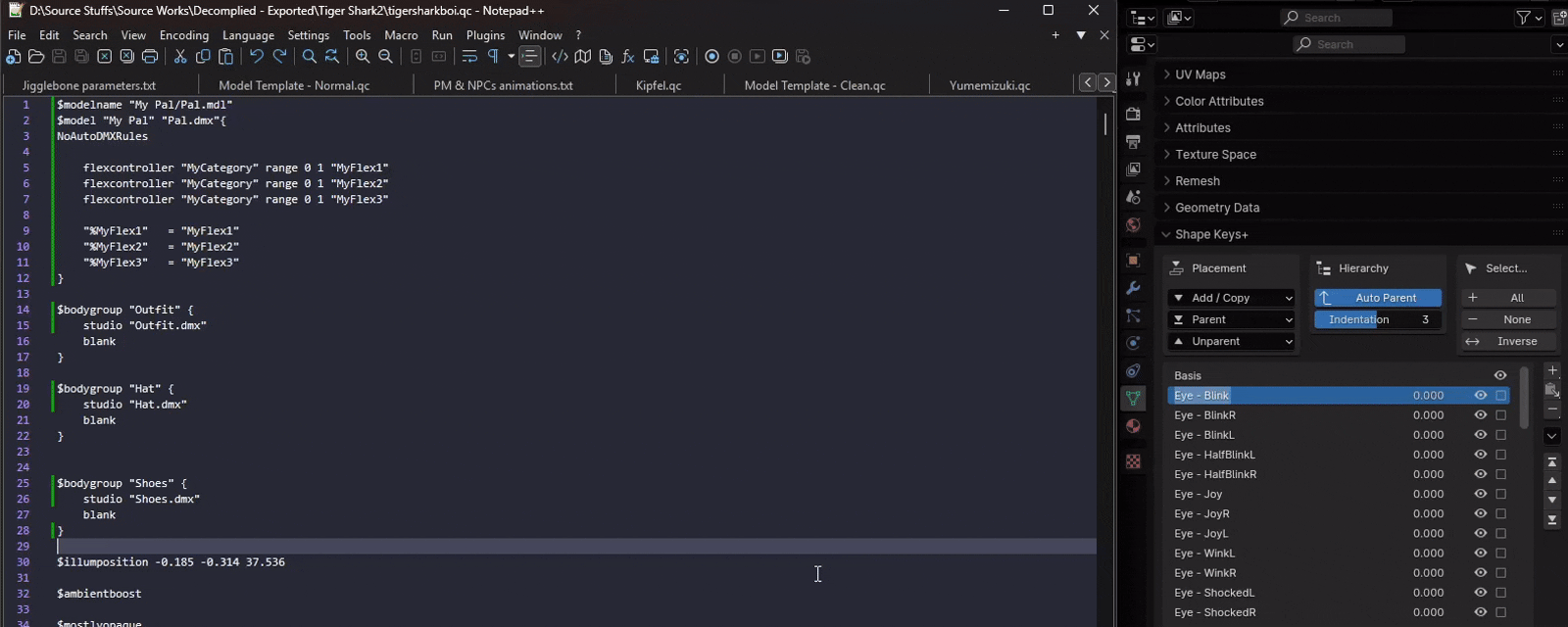Open Blender World properties globe icon

click(1133, 225)
